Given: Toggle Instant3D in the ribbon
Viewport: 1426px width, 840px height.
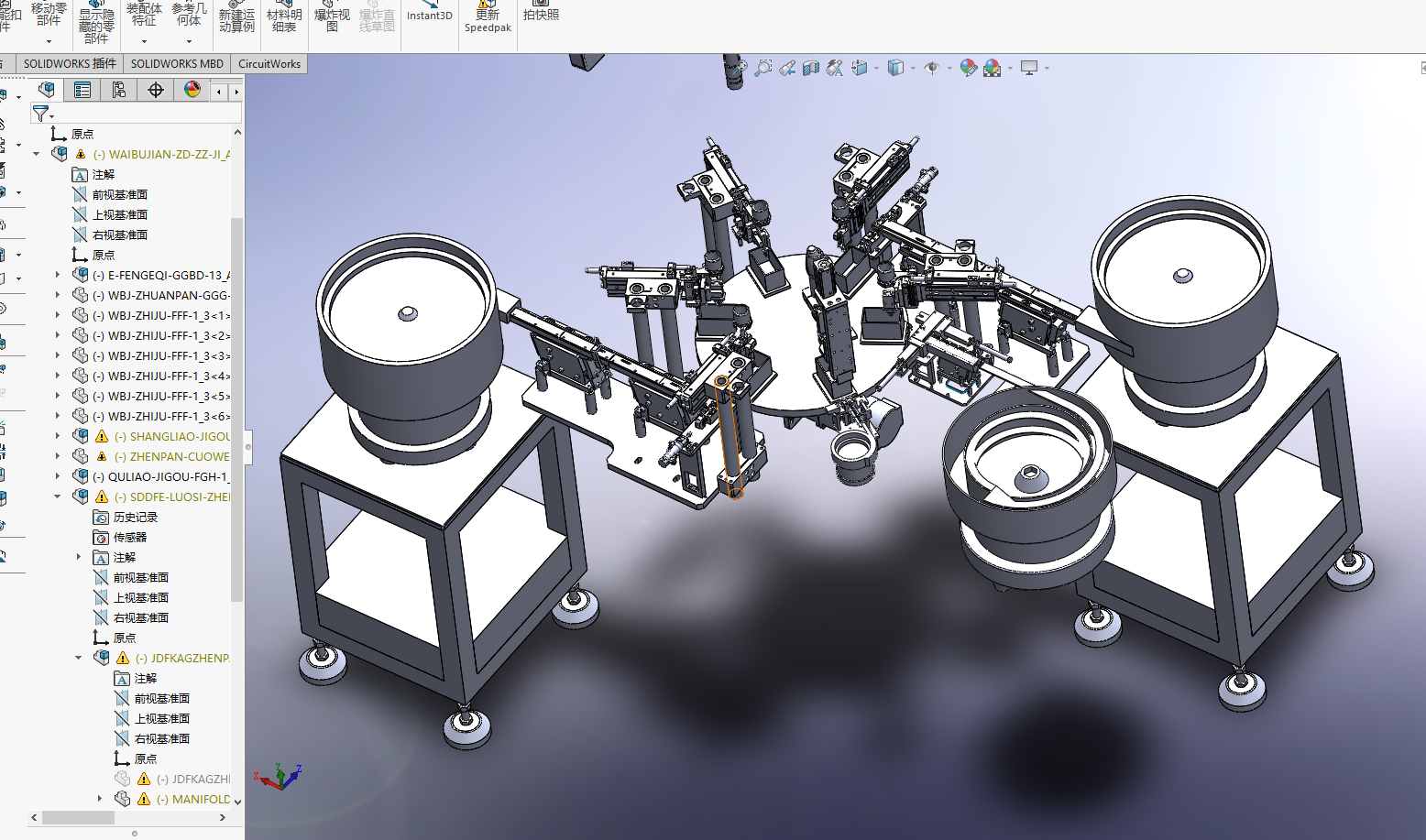Looking at the screenshot, I should click(x=430, y=11).
